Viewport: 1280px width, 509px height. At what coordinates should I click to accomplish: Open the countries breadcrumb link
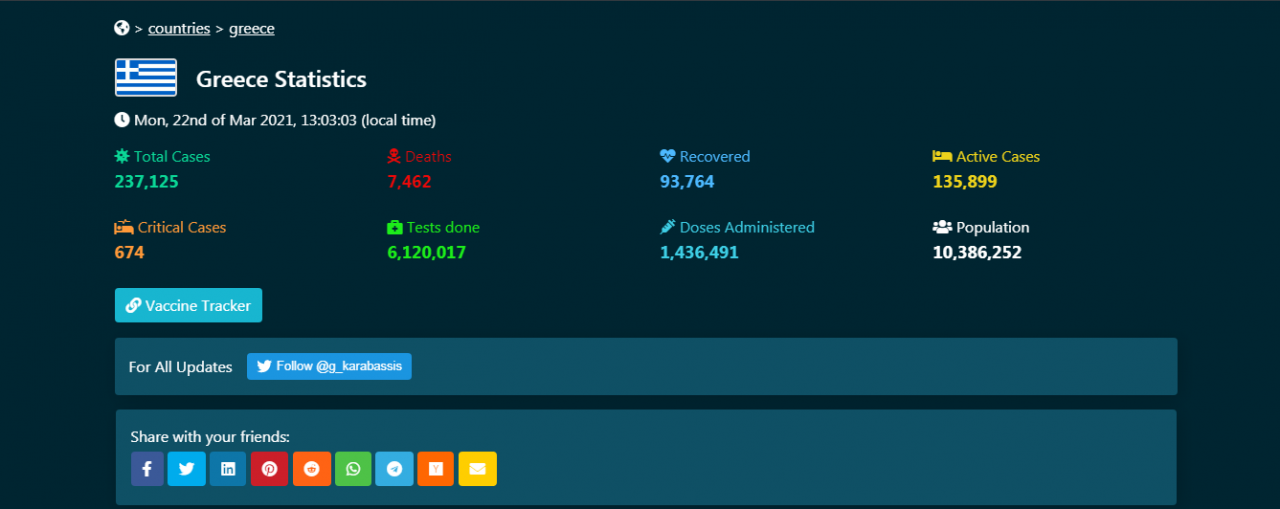coord(179,29)
